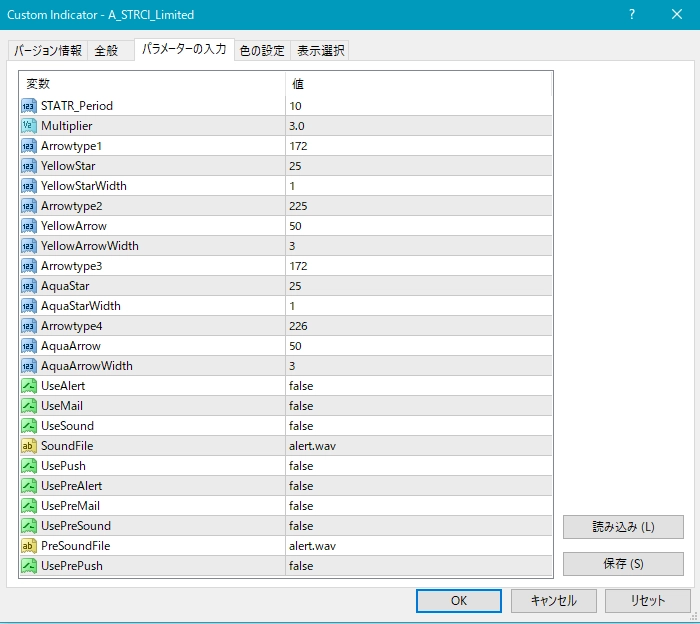
Task: Click the integer icon beside STATR_Period
Action: pos(29,106)
